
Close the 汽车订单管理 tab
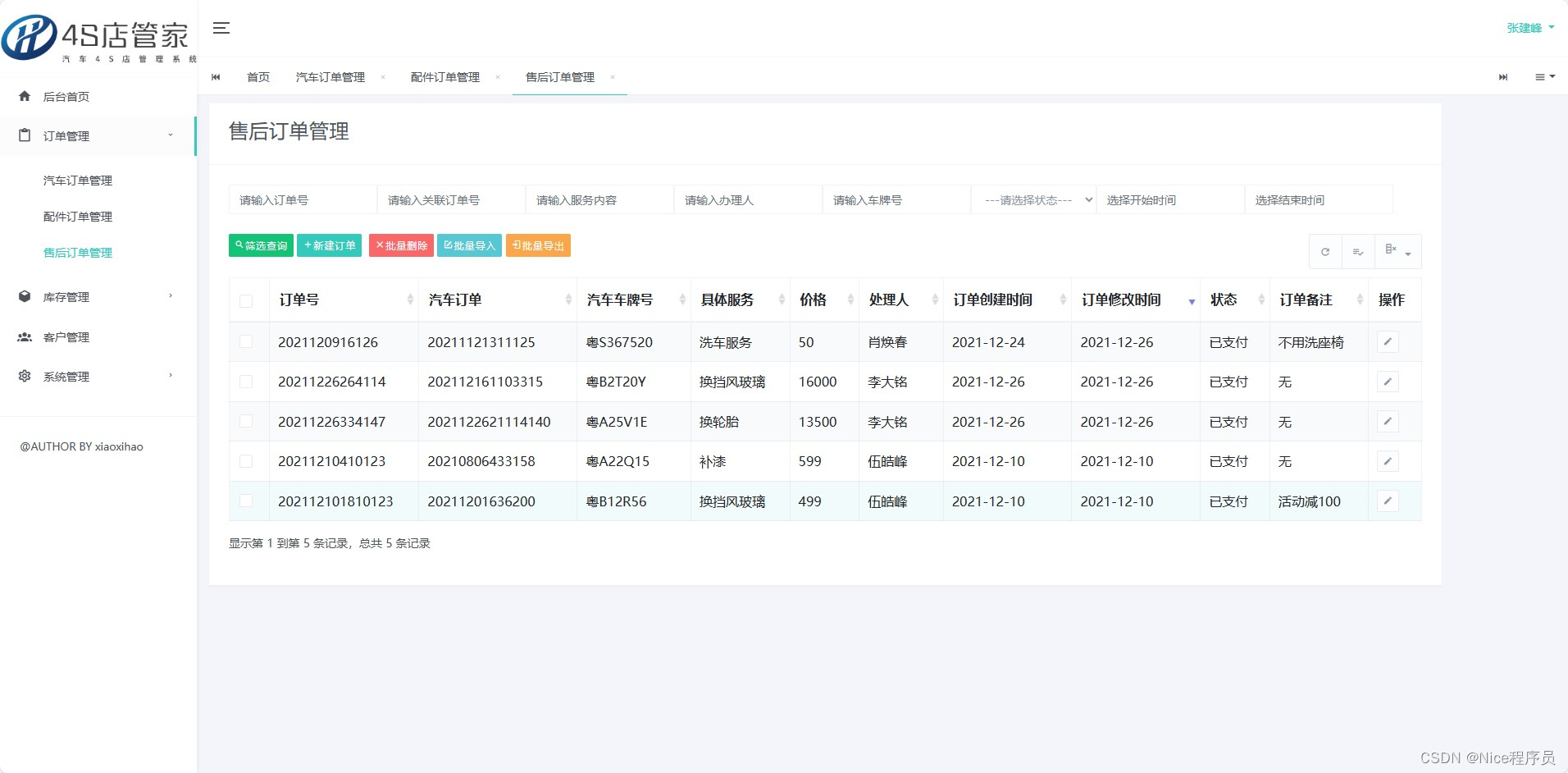pyautogui.click(x=383, y=77)
